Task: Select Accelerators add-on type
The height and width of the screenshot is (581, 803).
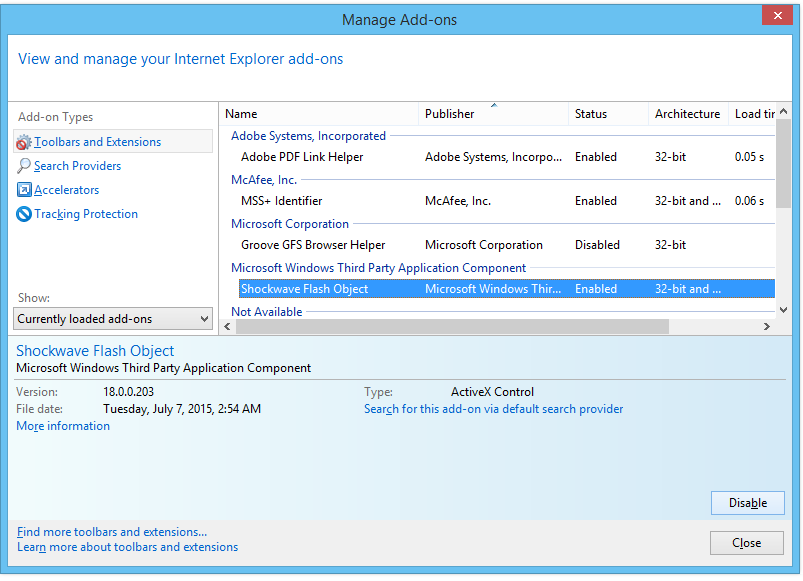Action: pyautogui.click(x=67, y=190)
